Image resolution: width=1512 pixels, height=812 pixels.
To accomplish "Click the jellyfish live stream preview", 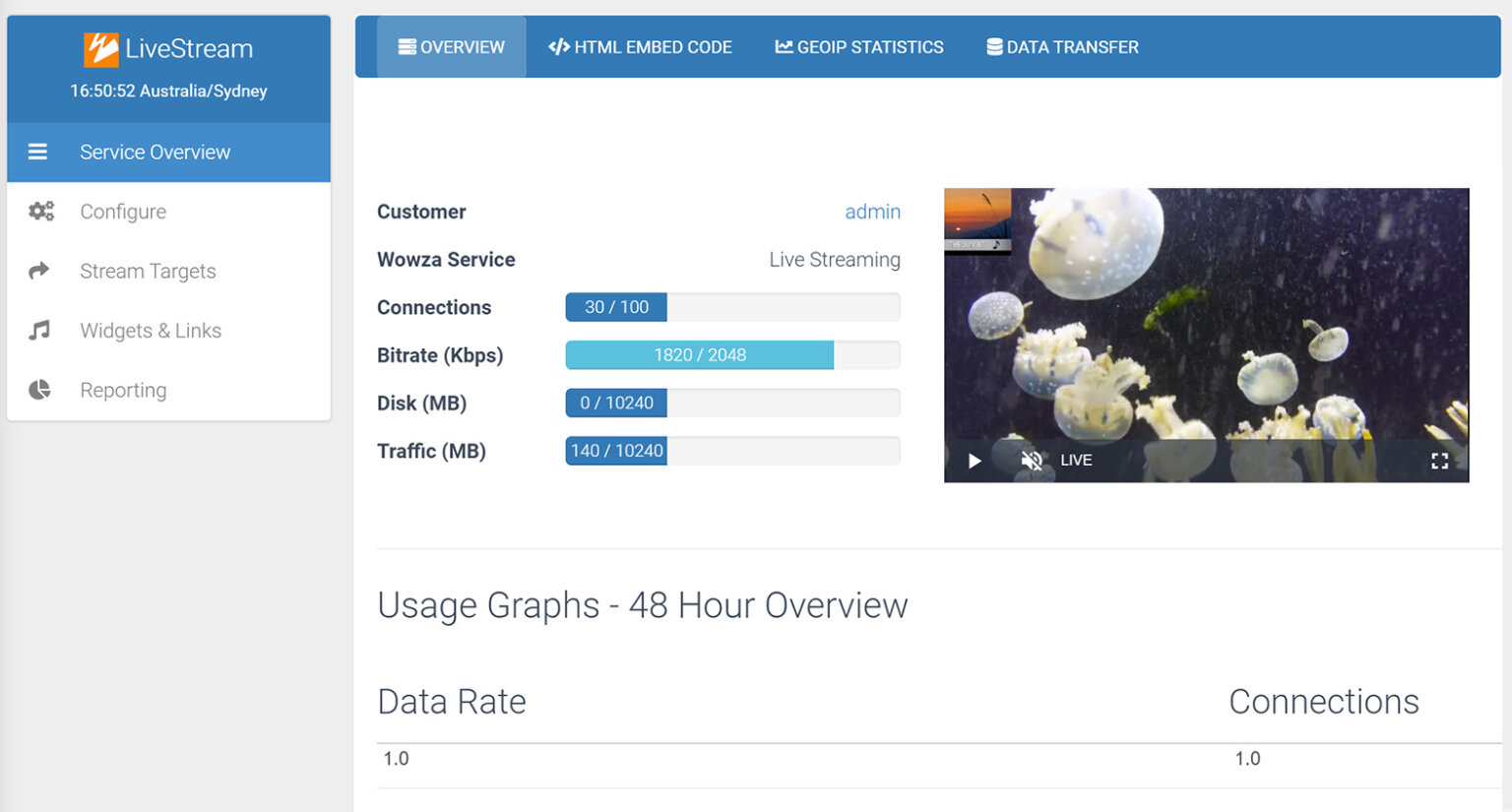I will click(x=1206, y=315).
